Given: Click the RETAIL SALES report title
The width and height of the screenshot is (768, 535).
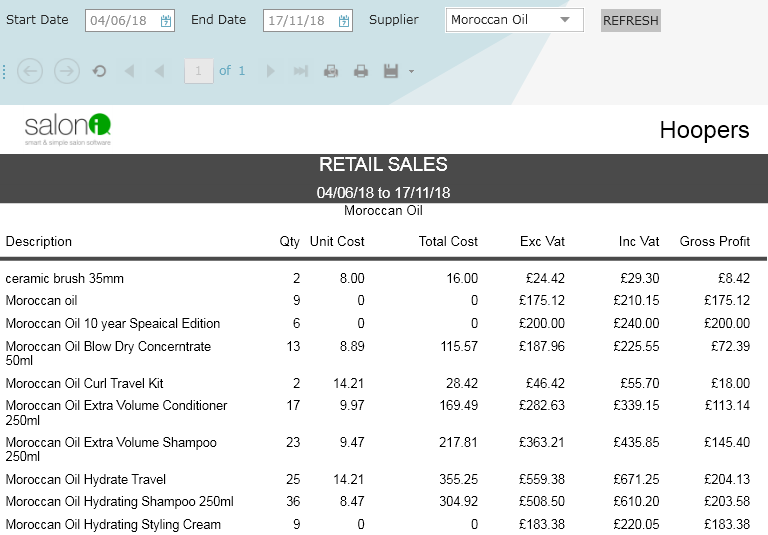Looking at the screenshot, I should (x=383, y=165).
